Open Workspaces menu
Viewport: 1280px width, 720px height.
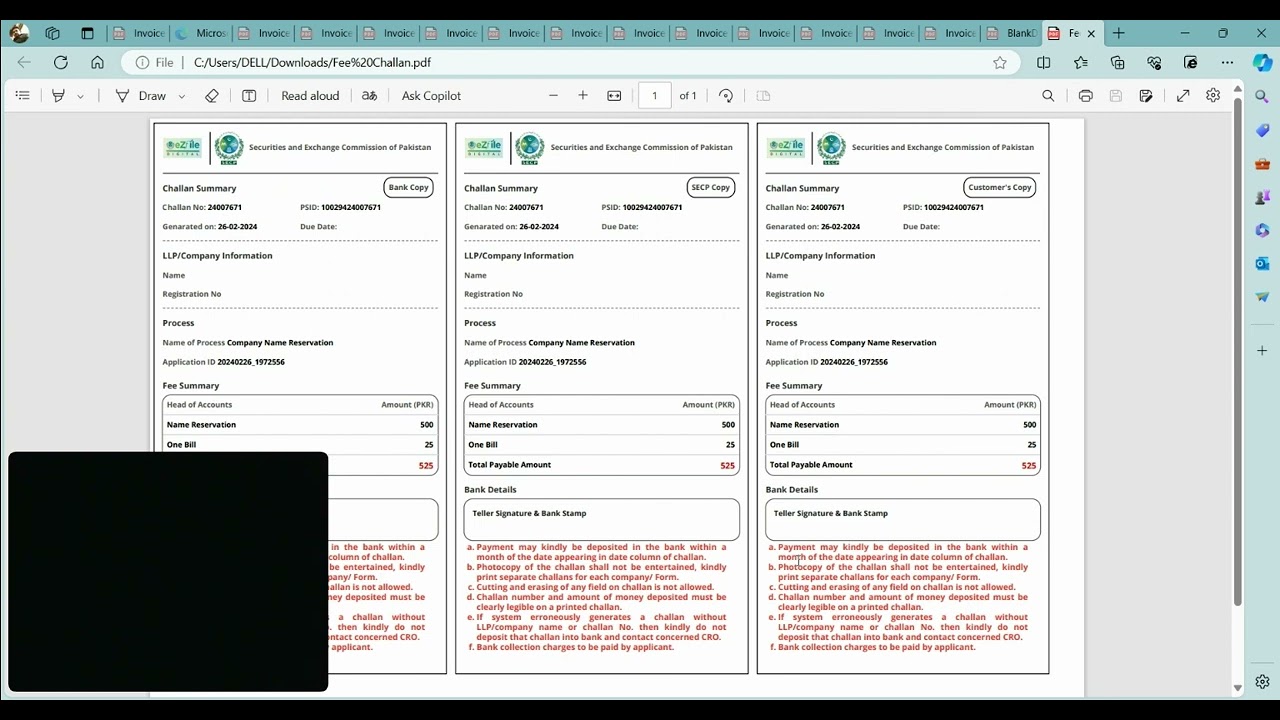tap(53, 33)
